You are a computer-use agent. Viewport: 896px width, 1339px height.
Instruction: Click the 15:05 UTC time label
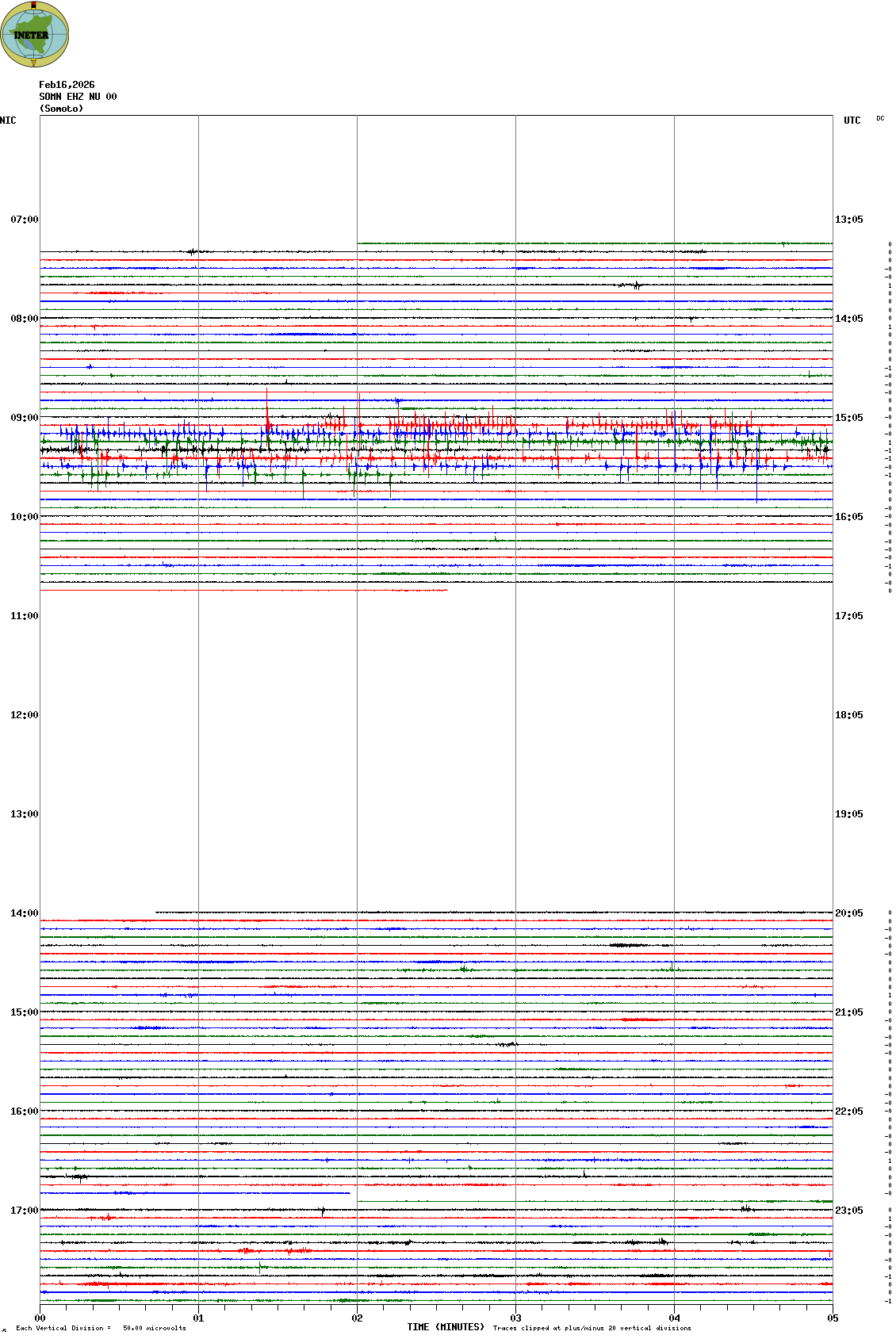tap(848, 418)
